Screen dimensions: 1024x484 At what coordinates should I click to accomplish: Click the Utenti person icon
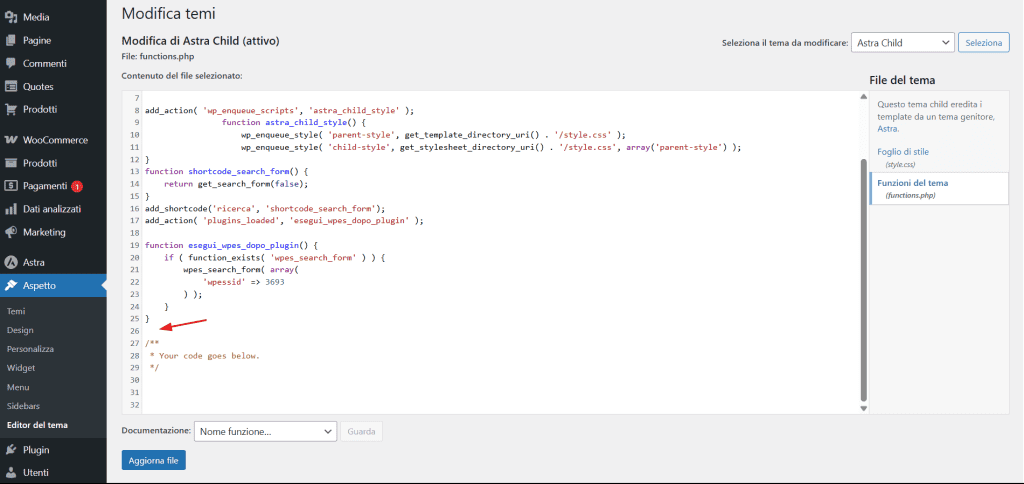click(10, 472)
